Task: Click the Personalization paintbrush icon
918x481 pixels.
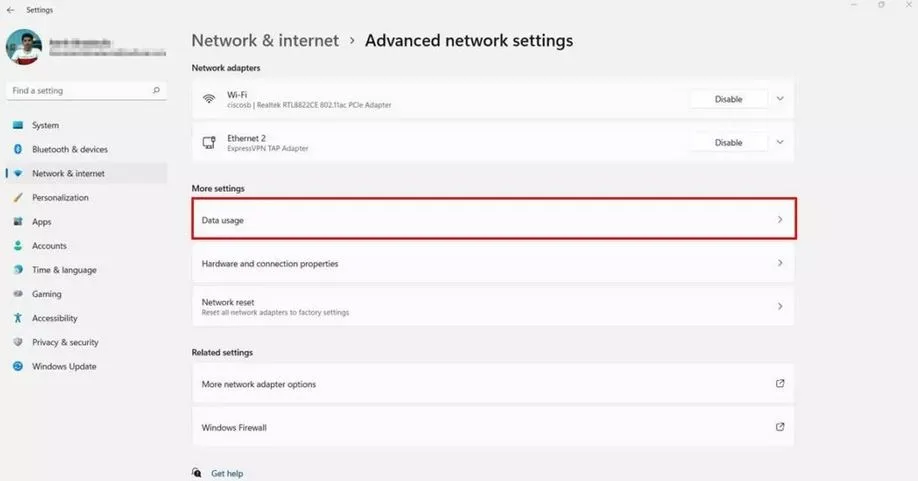Action: pos(18,197)
